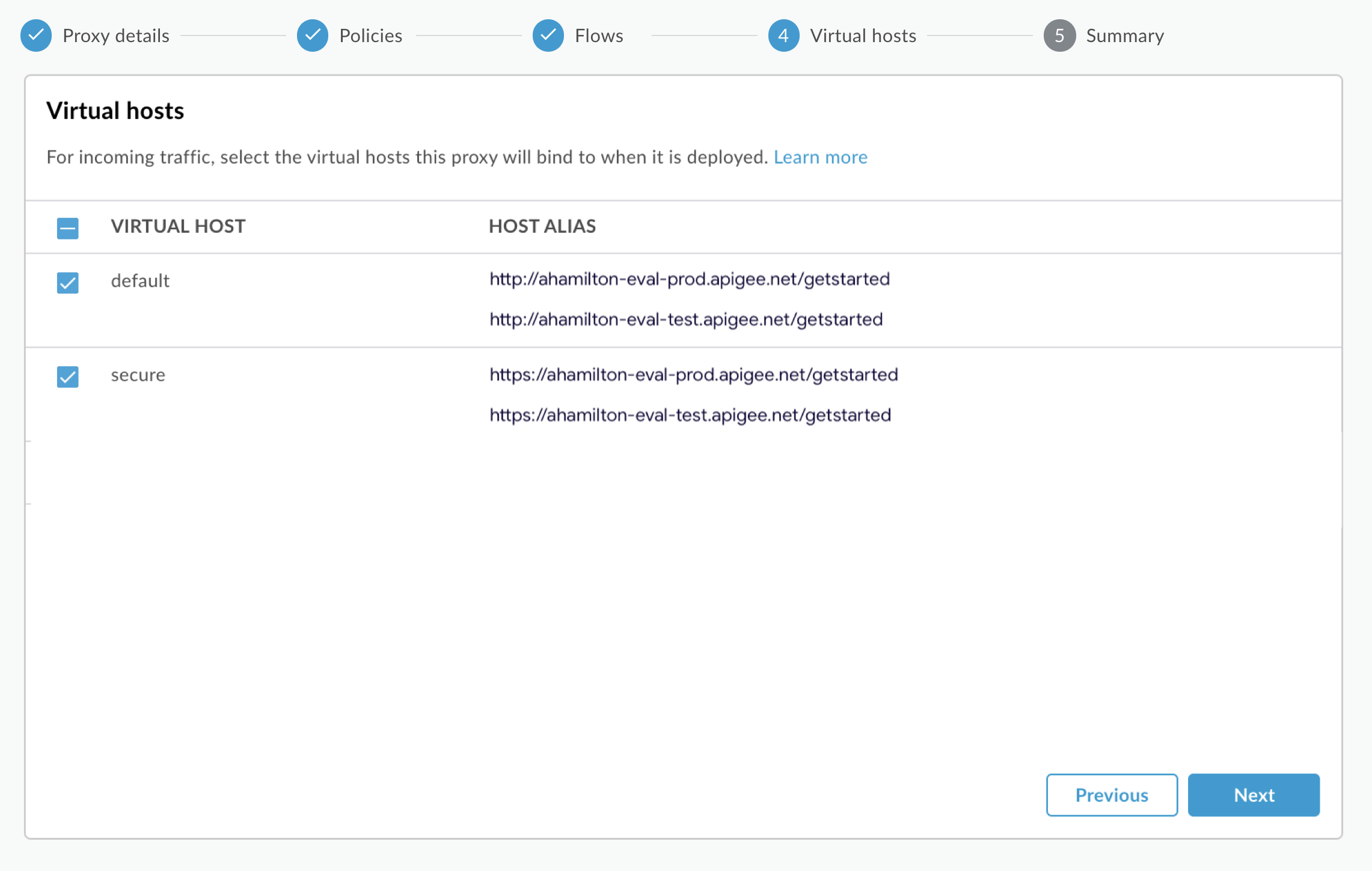1372x871 pixels.
Task: Click the Virtual hosts step 4 icon
Action: 783,36
